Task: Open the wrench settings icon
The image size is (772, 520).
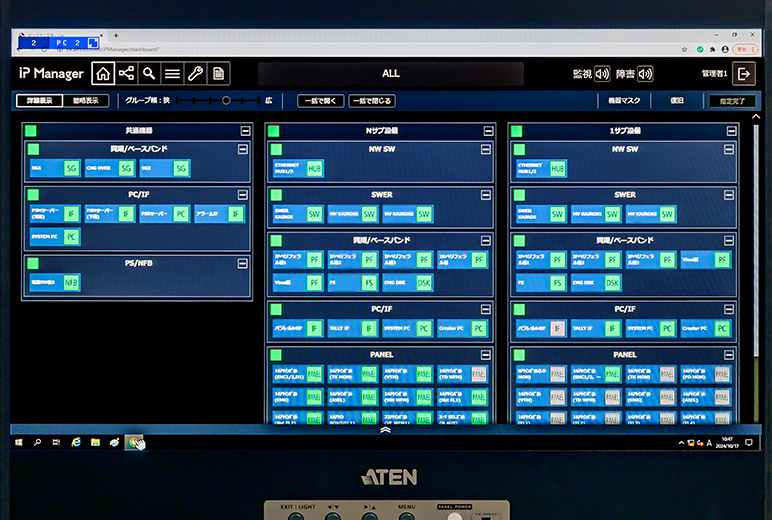Action: coord(195,73)
